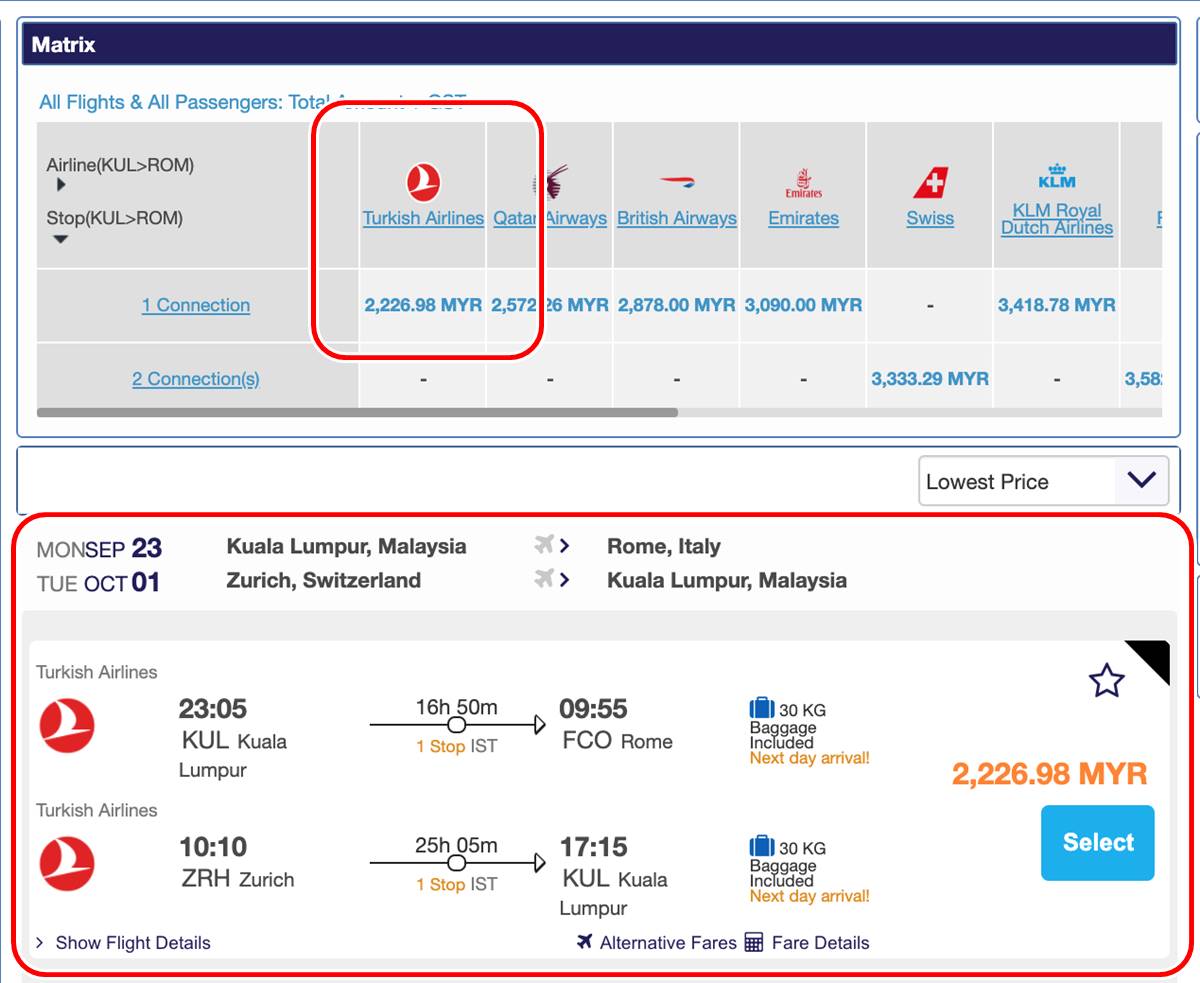Click the matrix horizontal scrollbar
This screenshot has height=983, width=1200.
[x=357, y=412]
